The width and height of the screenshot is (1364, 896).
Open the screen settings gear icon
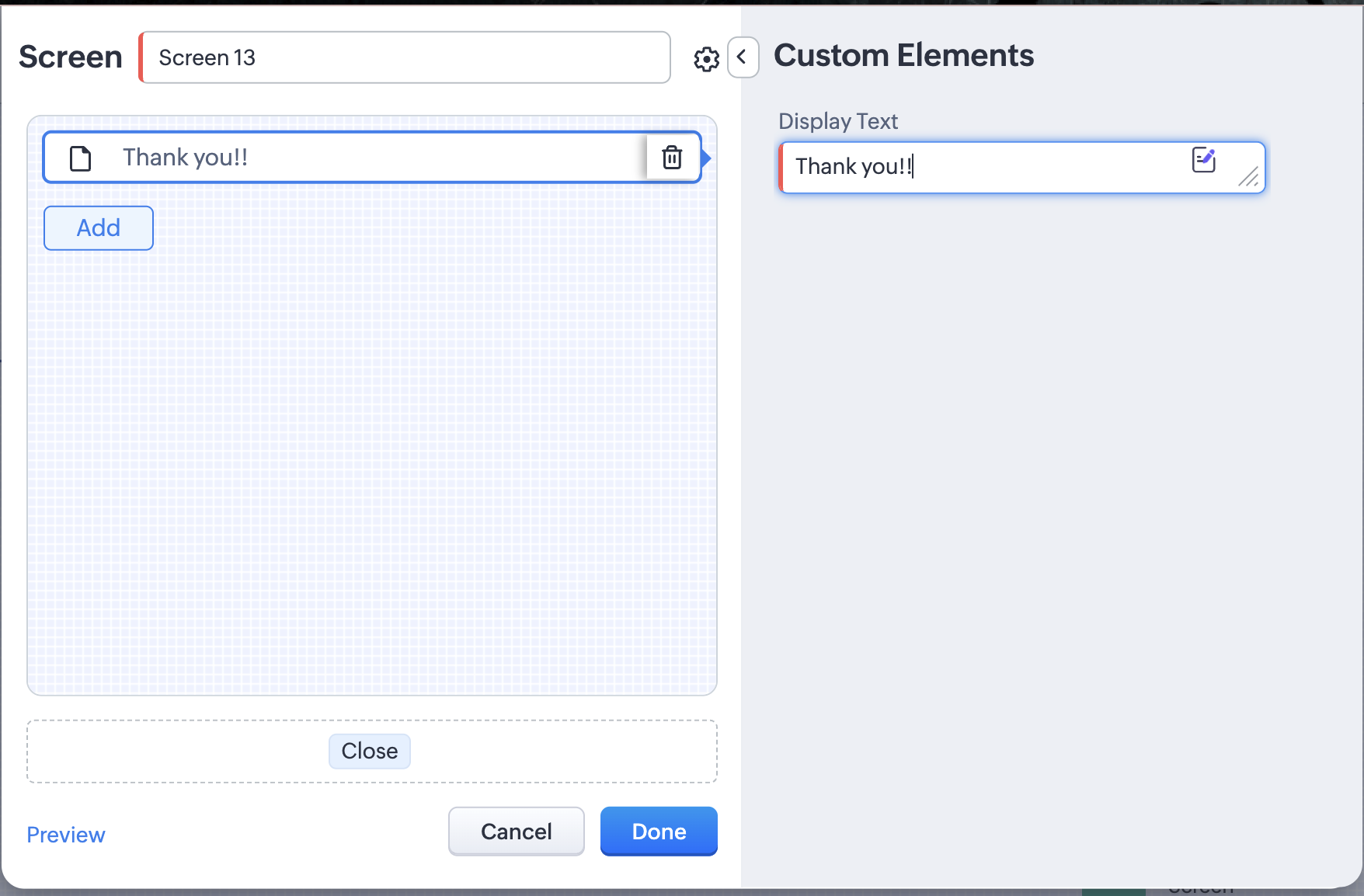coord(706,59)
